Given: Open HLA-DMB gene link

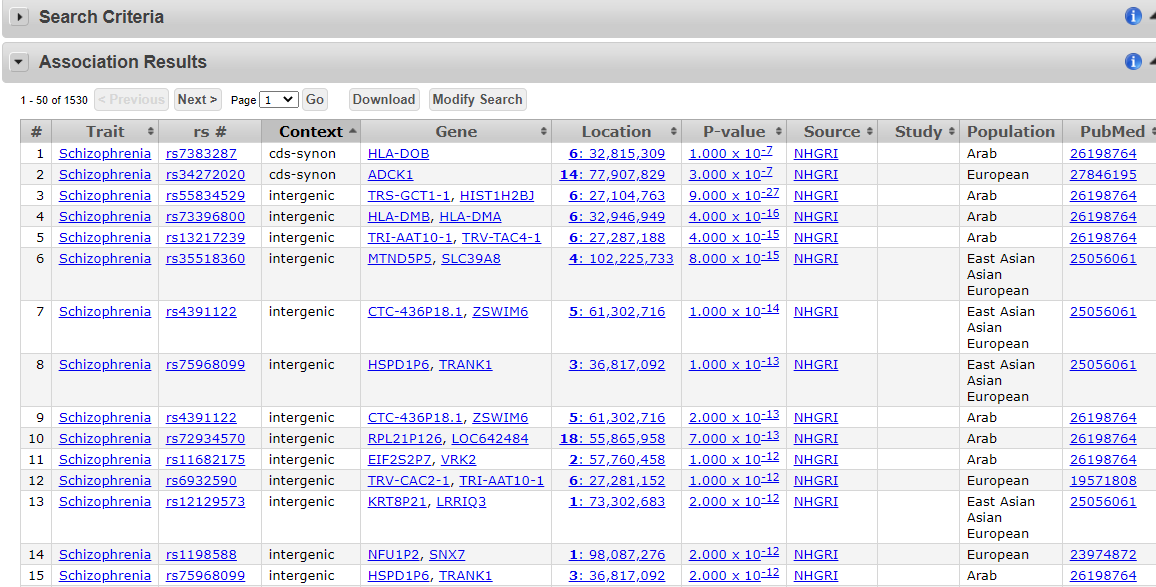Looking at the screenshot, I should (399, 216).
